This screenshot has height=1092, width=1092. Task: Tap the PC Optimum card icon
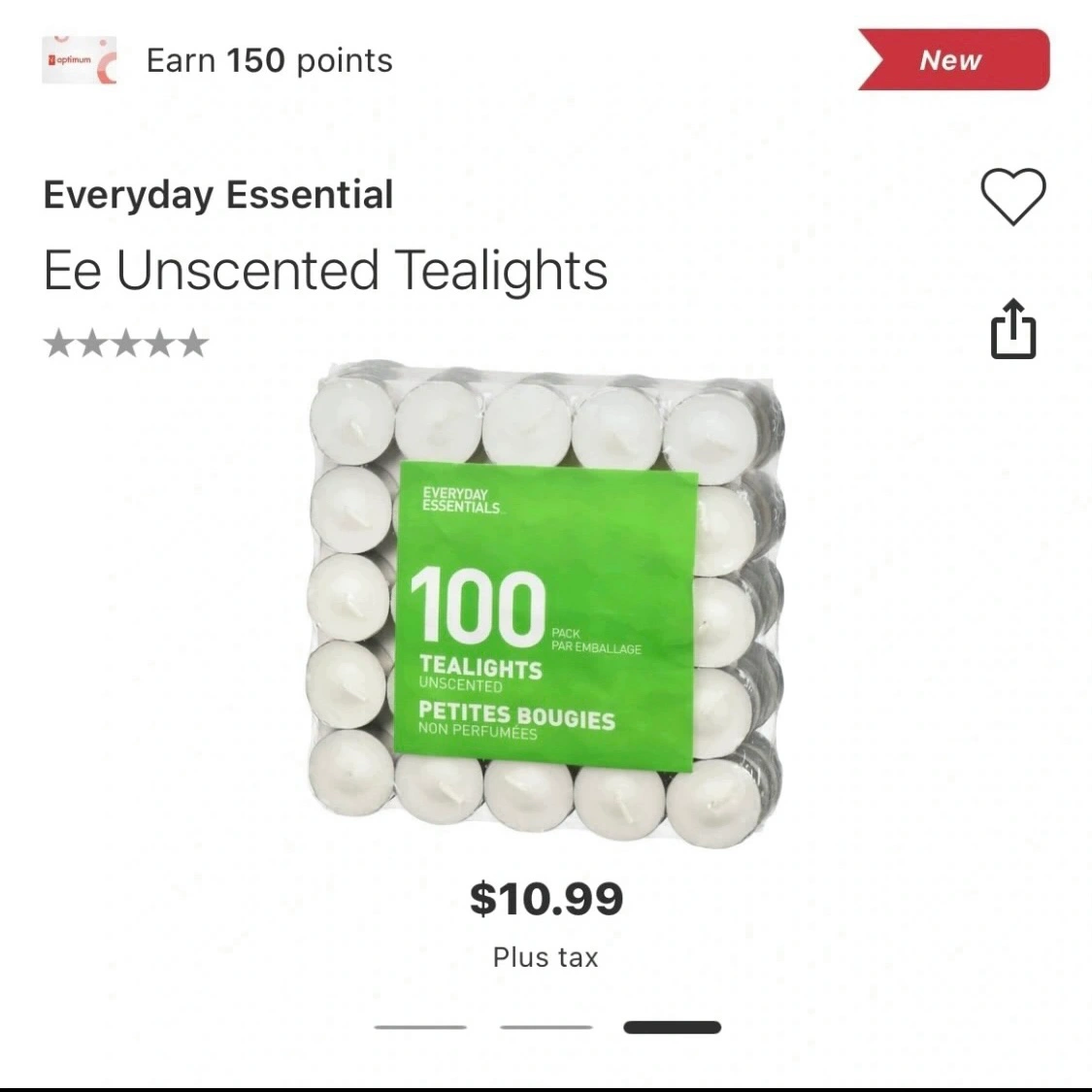(80, 60)
